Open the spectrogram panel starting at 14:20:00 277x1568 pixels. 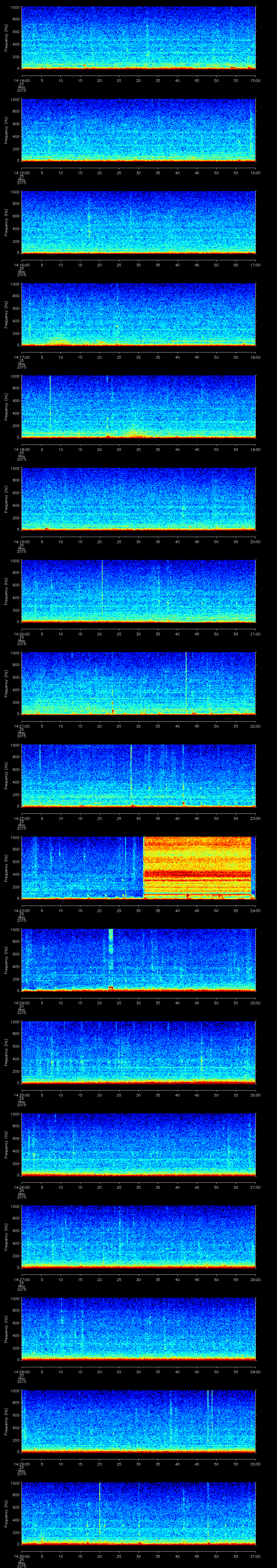pos(138,591)
